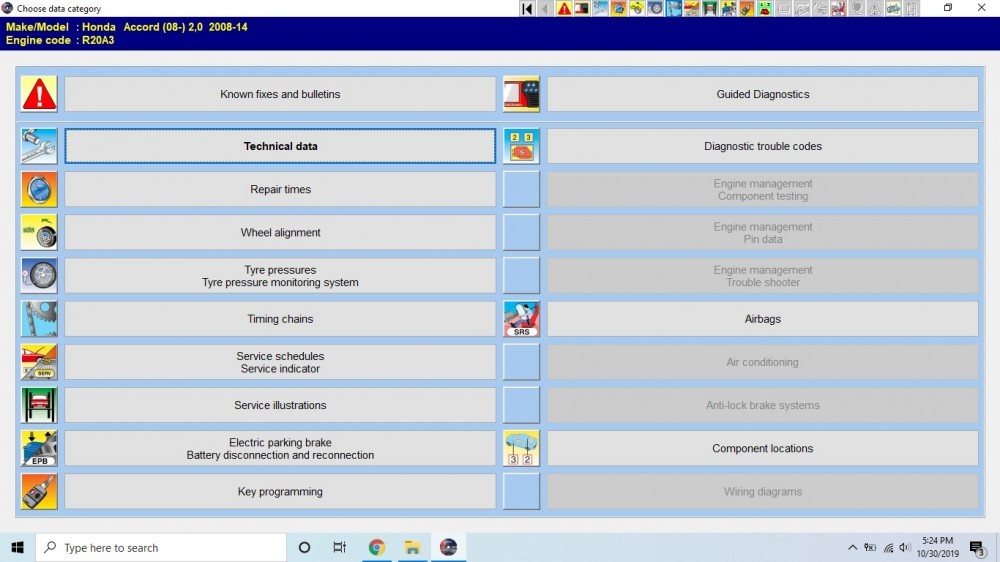This screenshot has width=1000, height=562.
Task: Click the wrench icon beside Technical data
Action: tap(39, 146)
